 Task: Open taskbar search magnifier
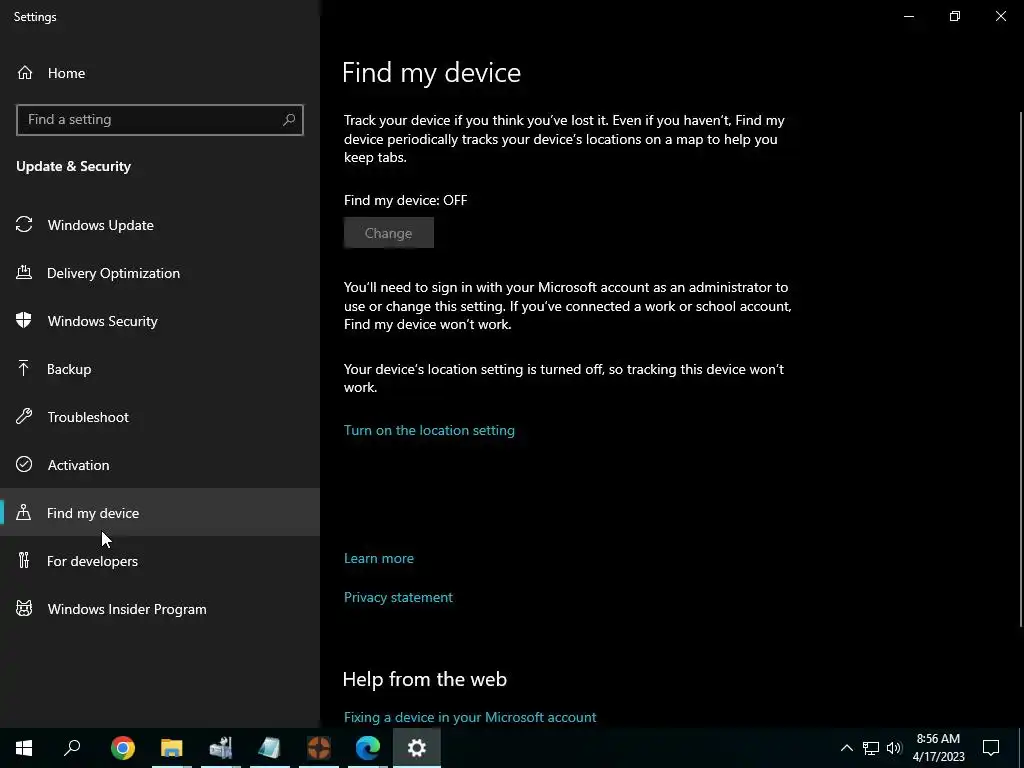[x=72, y=748]
